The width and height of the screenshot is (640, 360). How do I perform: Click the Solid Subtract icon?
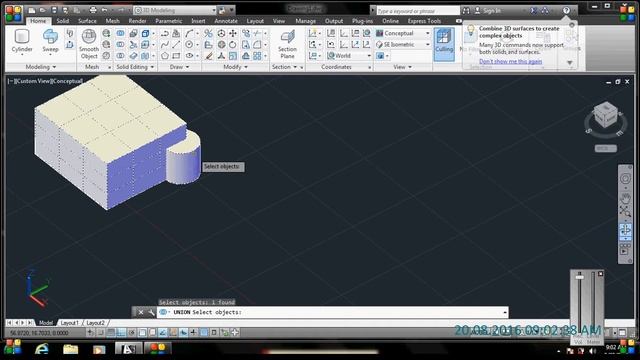click(120, 44)
